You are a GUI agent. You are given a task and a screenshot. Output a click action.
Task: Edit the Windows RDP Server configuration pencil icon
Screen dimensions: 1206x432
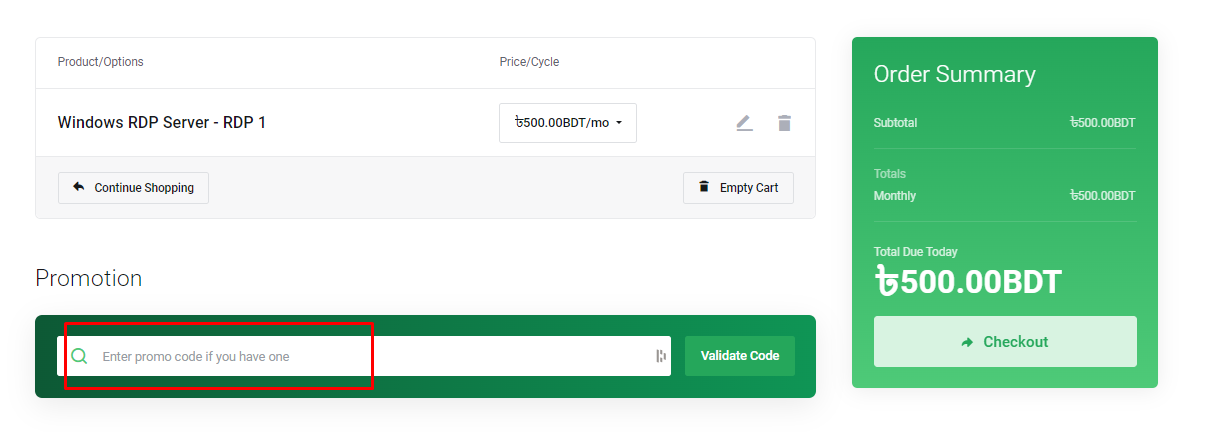744,123
